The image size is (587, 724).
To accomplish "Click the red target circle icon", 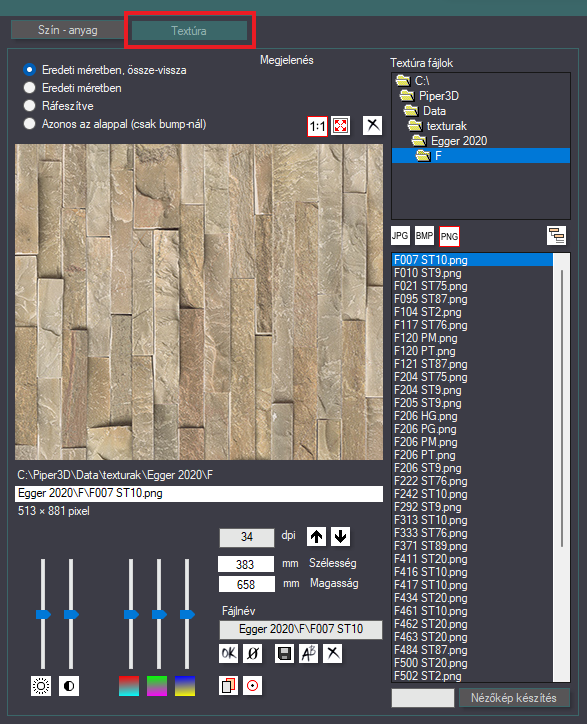I will (253, 686).
